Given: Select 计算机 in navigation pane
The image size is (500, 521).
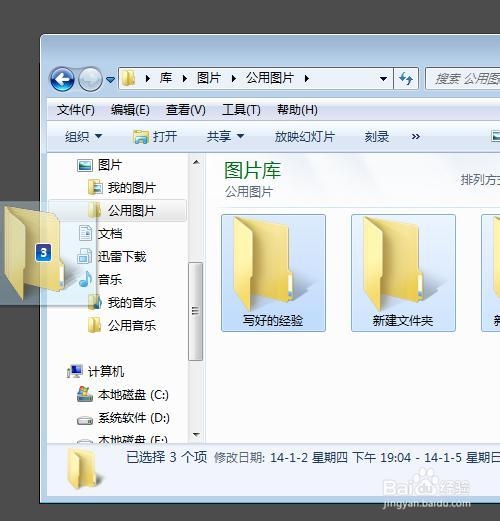Looking at the screenshot, I should point(106,372).
